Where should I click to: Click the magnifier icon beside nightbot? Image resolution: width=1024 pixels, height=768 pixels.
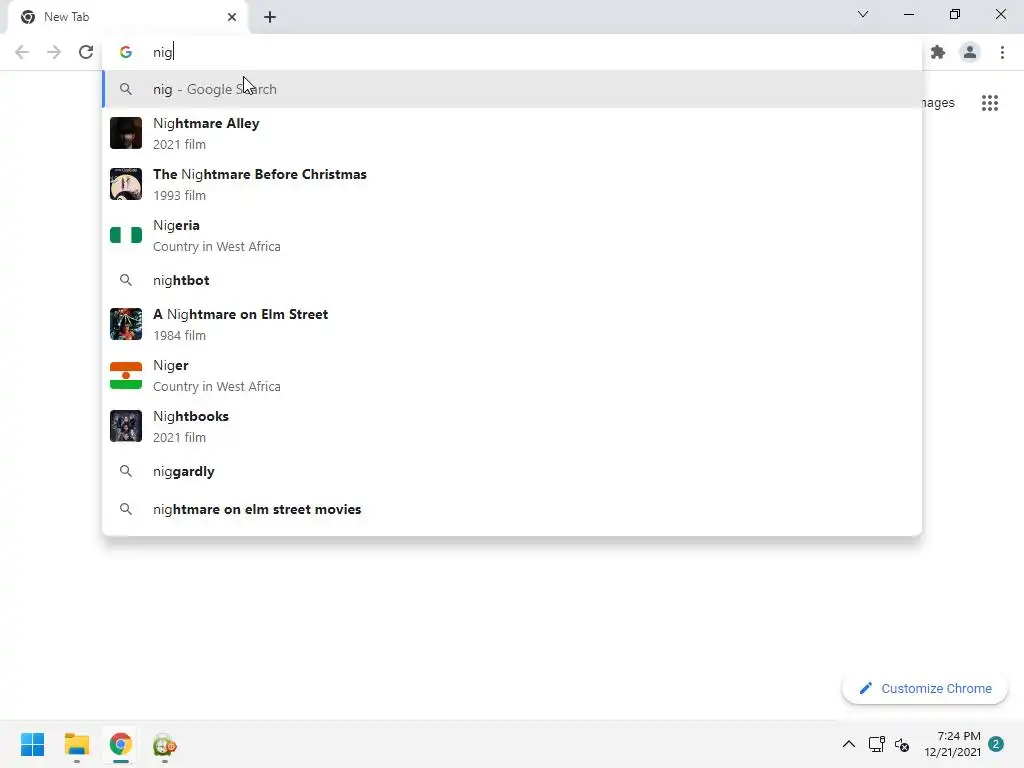click(x=126, y=280)
